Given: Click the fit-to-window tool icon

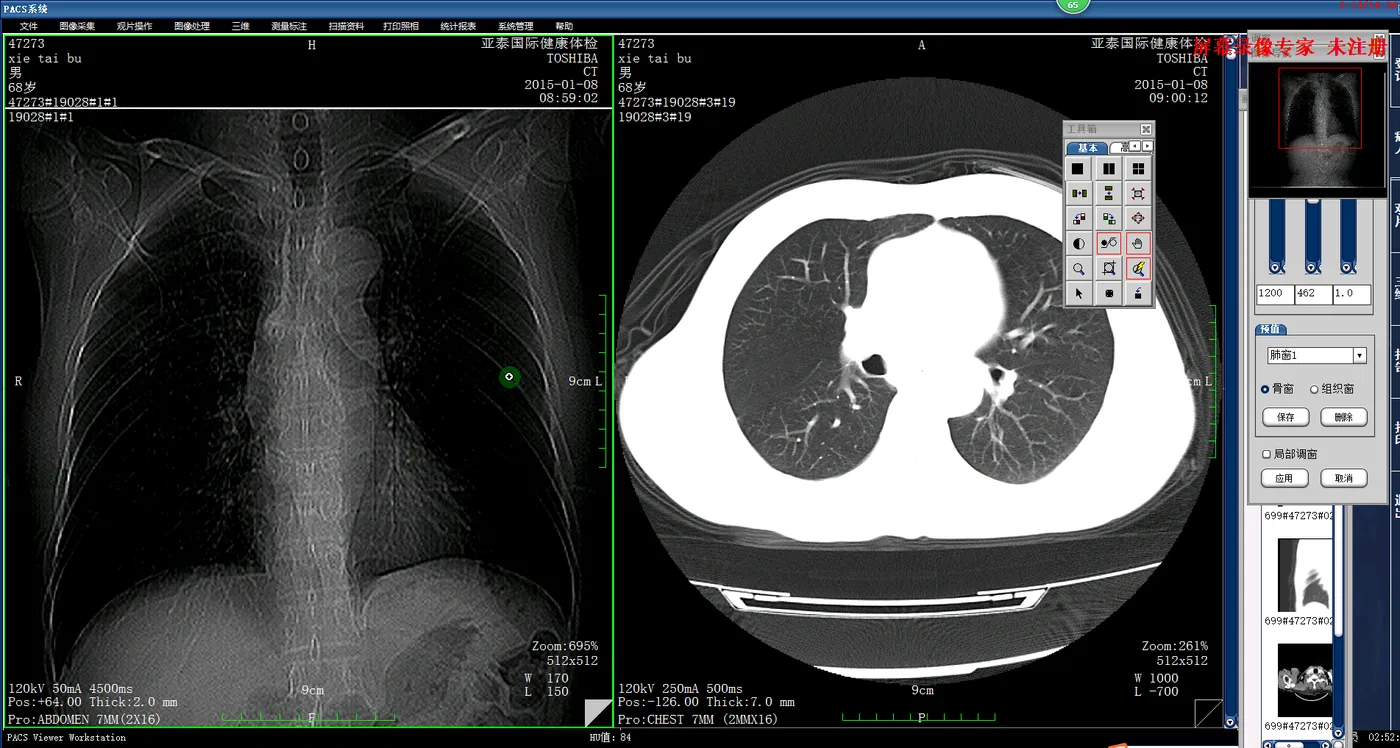Looking at the screenshot, I should point(1138,194).
